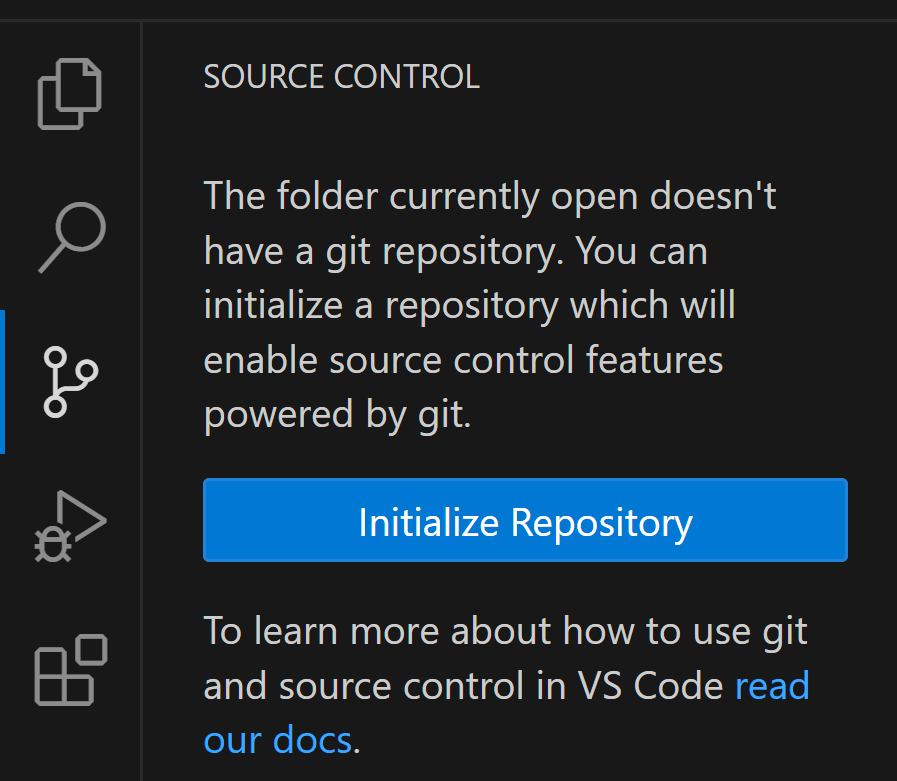The height and width of the screenshot is (781, 897).
Task: Start a git repo with the blue button
Action: (525, 520)
